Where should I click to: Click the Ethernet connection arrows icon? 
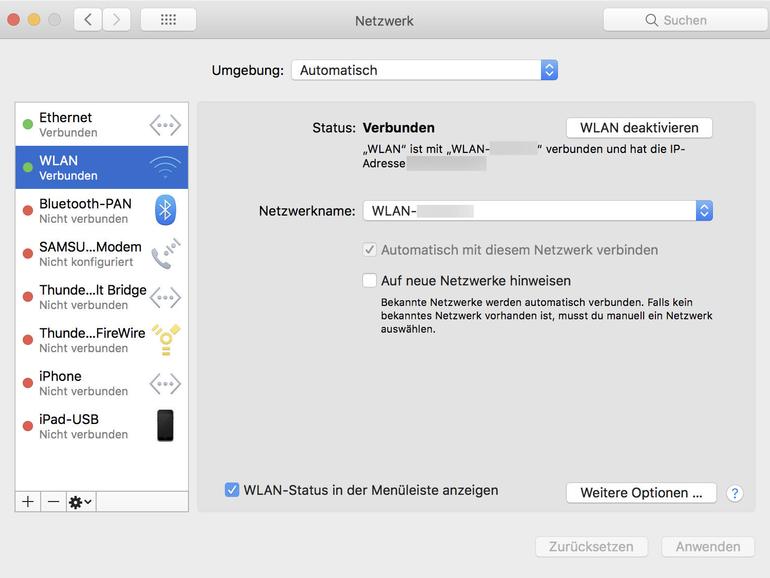click(165, 125)
